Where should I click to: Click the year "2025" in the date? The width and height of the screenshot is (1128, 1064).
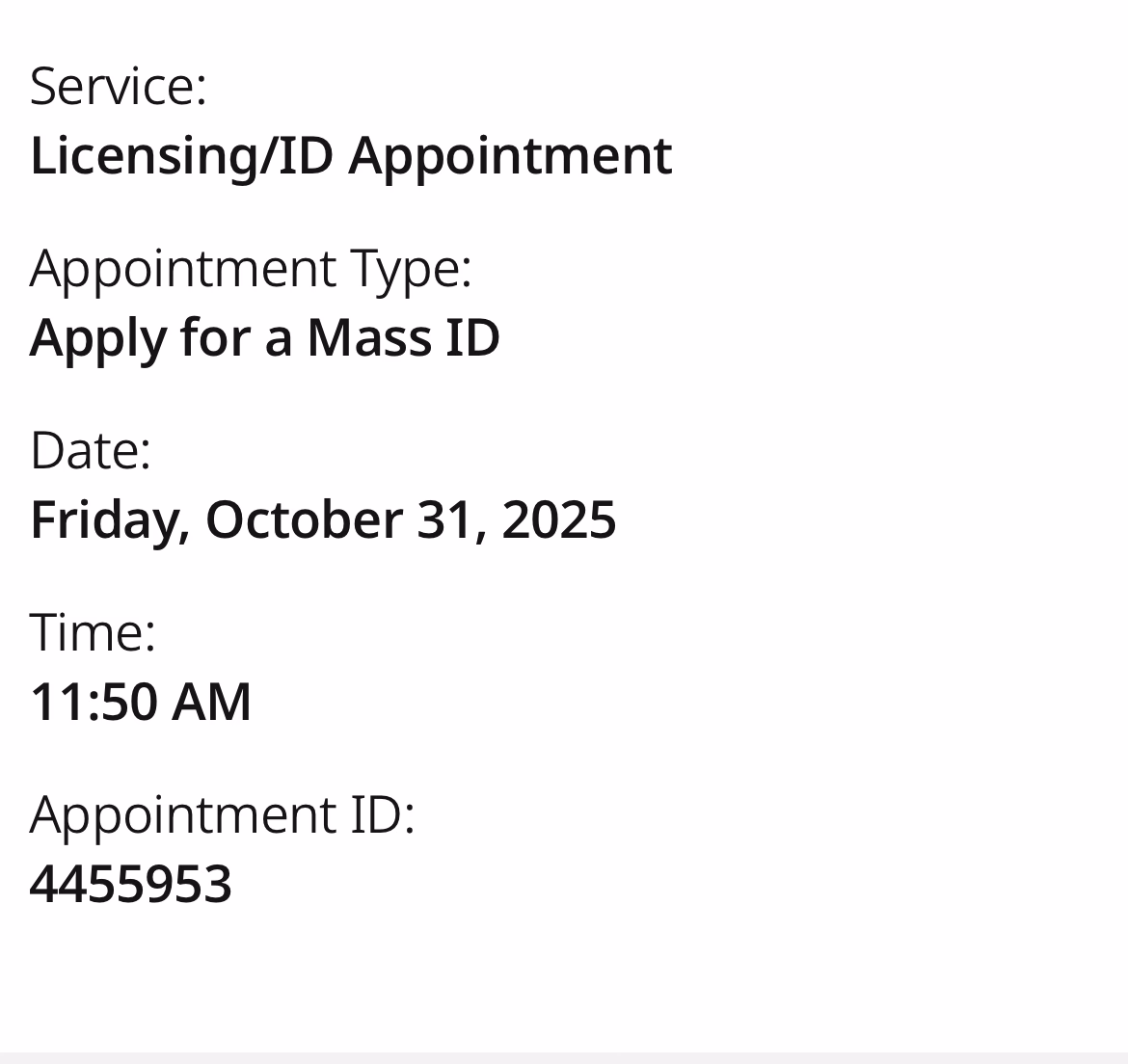(559, 519)
